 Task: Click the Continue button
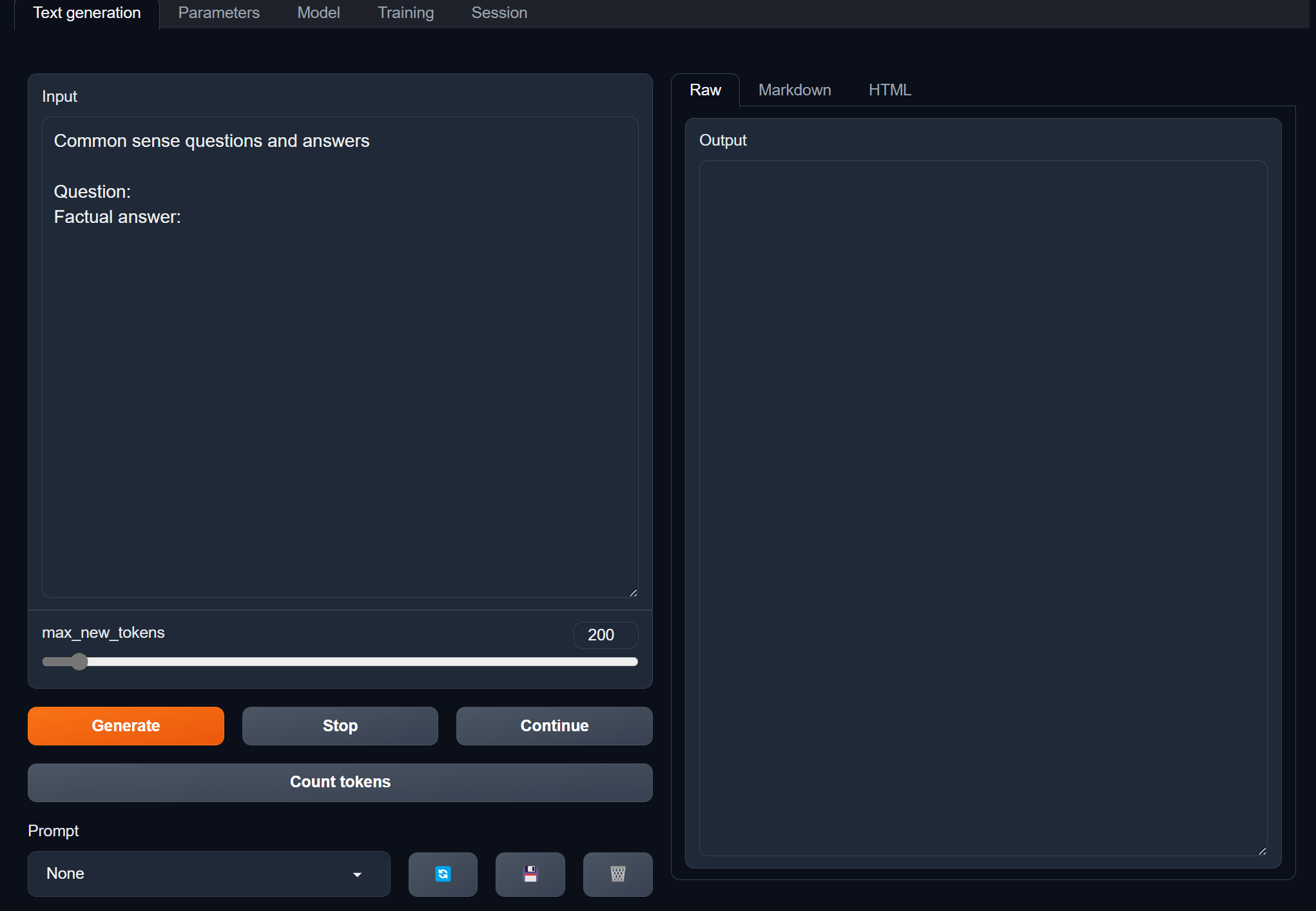coord(554,725)
